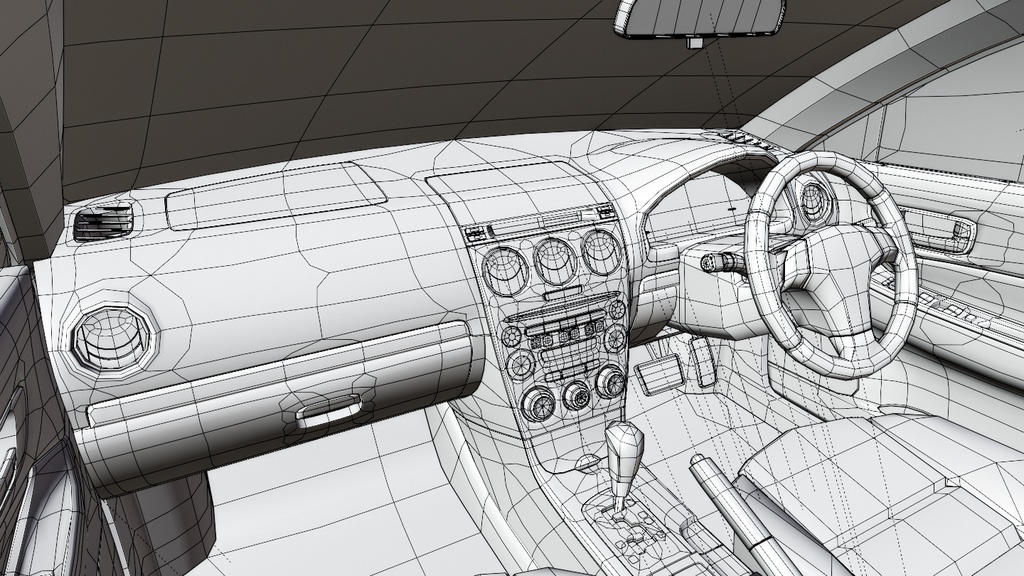Select the middle round vent on center console
1024x576 pixels.
tap(554, 261)
